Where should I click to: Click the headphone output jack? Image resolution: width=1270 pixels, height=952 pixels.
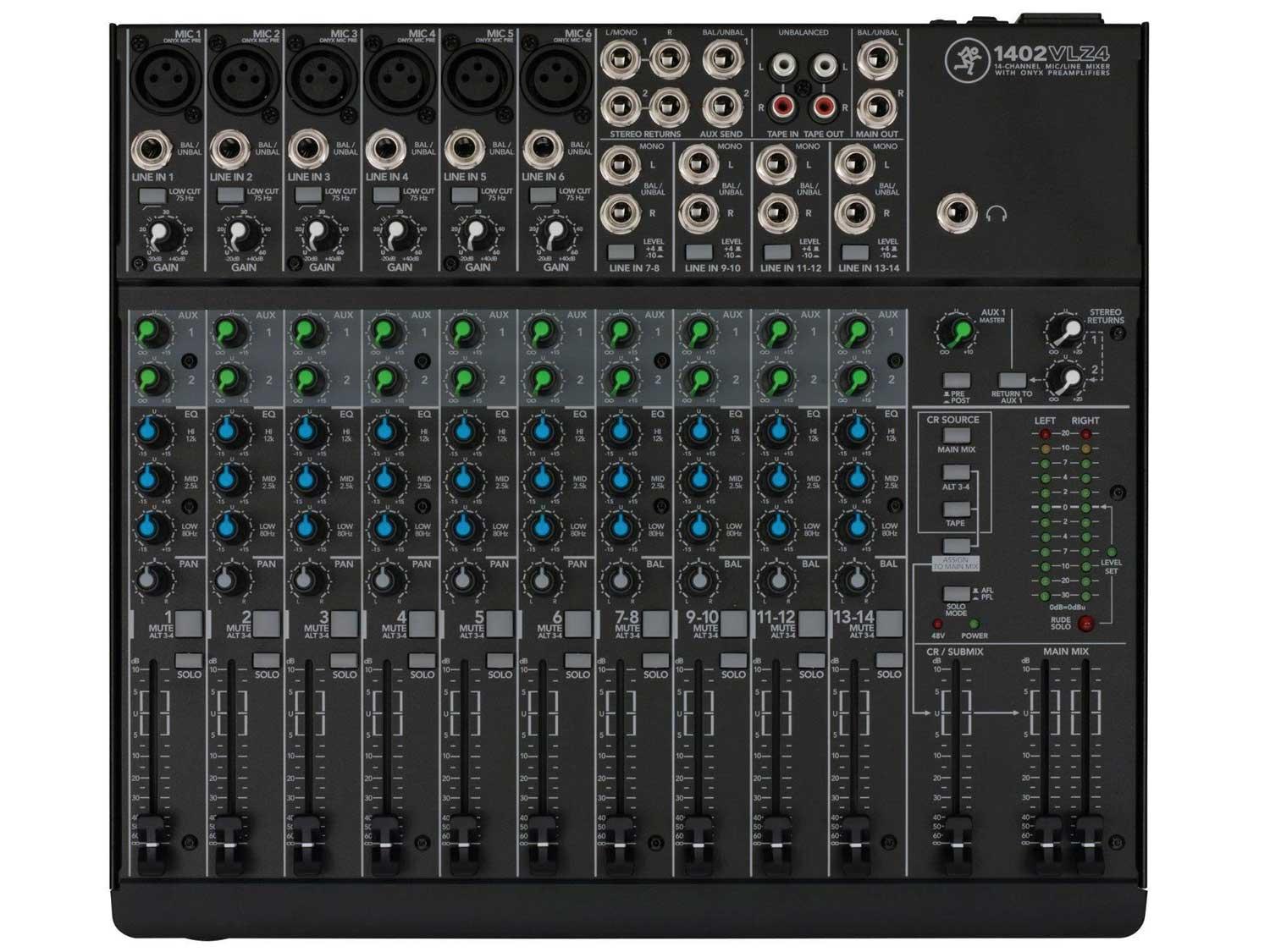(x=957, y=212)
